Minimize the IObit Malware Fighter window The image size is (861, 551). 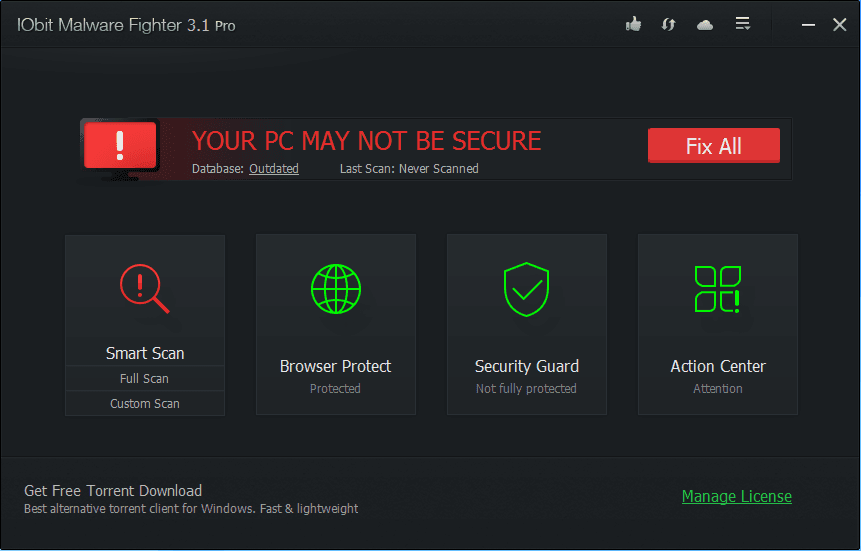pos(808,25)
